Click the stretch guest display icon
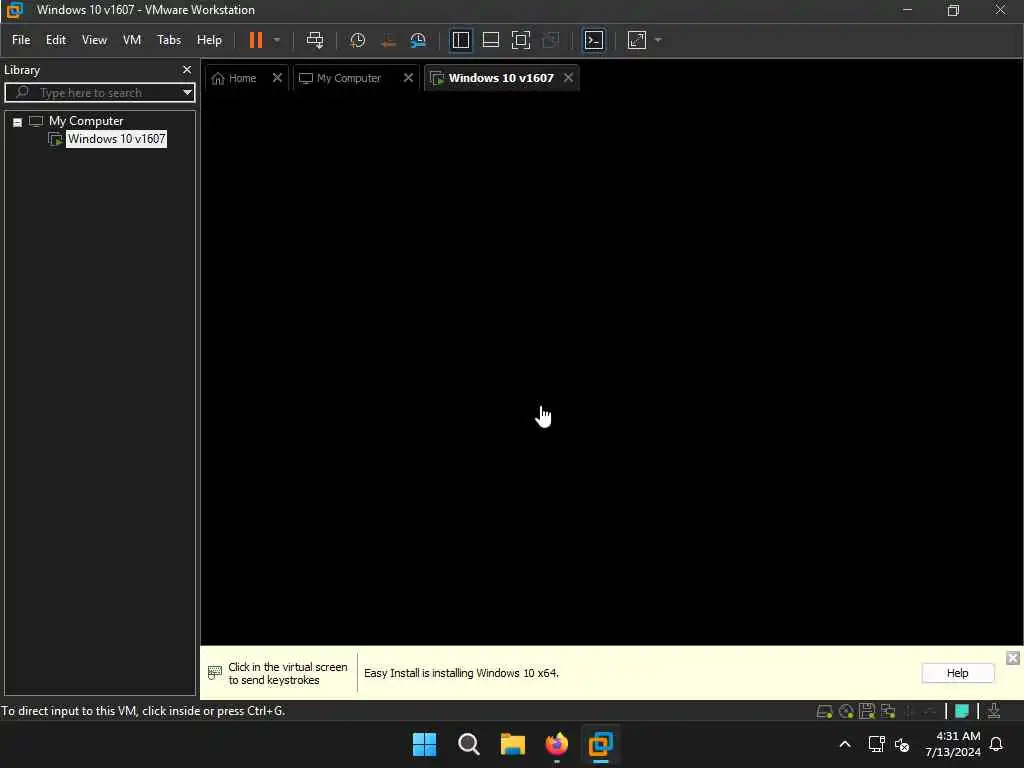This screenshot has height=768, width=1024. (637, 40)
